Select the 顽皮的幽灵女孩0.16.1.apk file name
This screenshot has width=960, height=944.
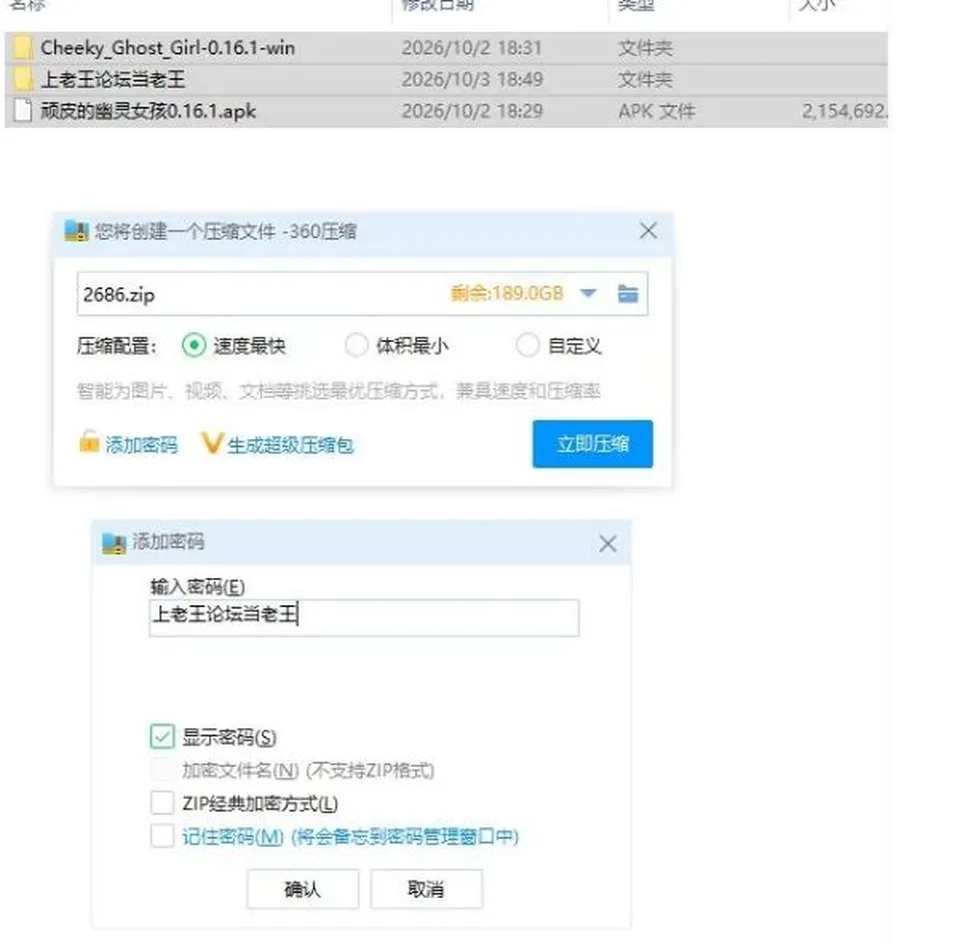coord(148,111)
